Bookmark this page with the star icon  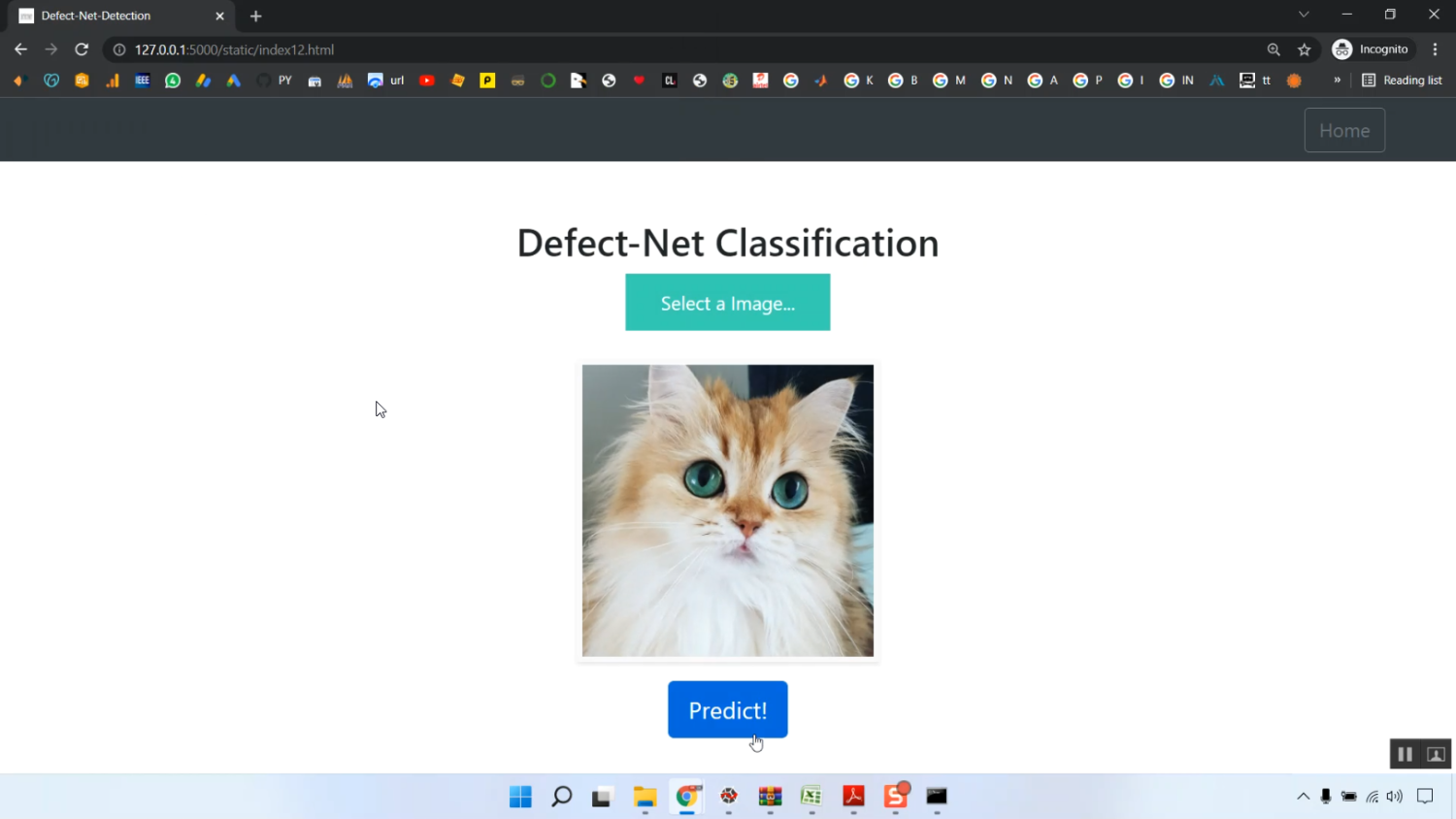(x=1305, y=49)
